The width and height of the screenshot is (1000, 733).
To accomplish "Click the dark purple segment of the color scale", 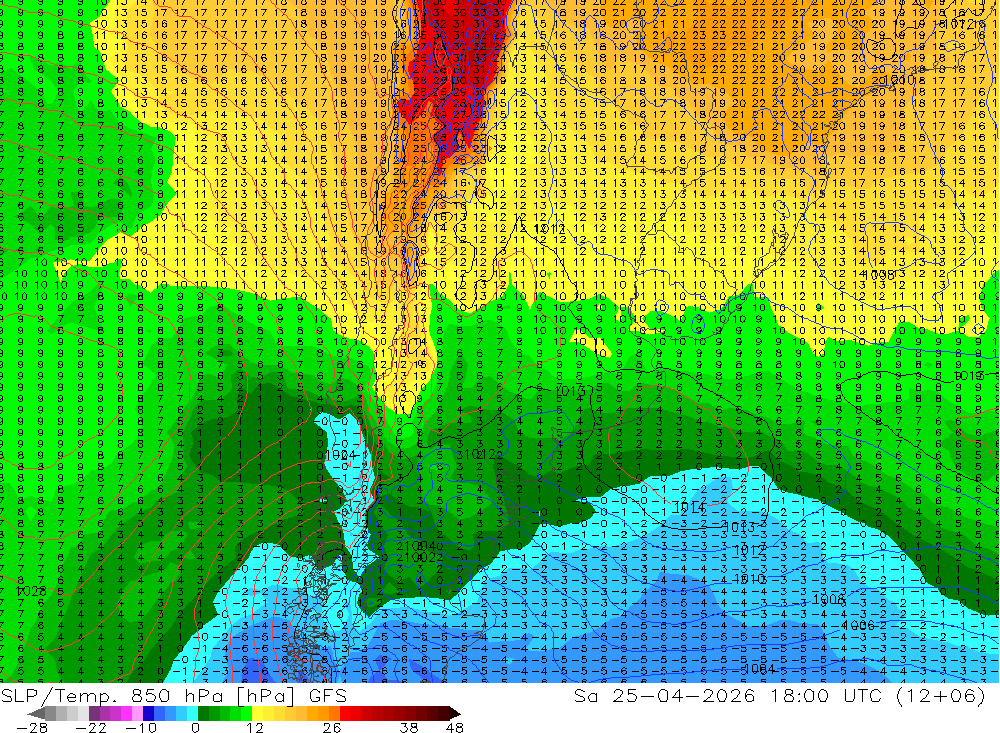I will (94, 713).
